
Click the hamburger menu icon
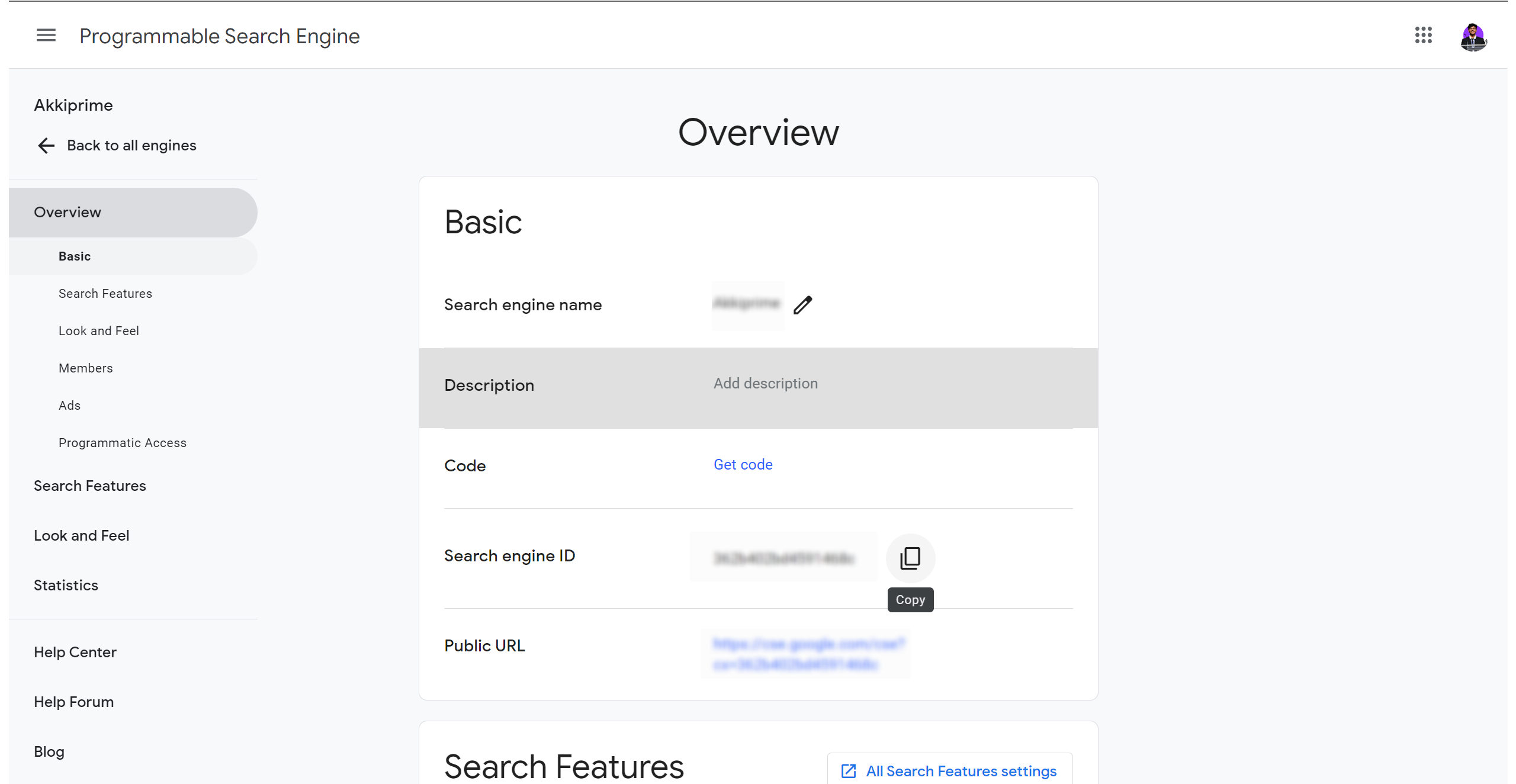click(46, 34)
